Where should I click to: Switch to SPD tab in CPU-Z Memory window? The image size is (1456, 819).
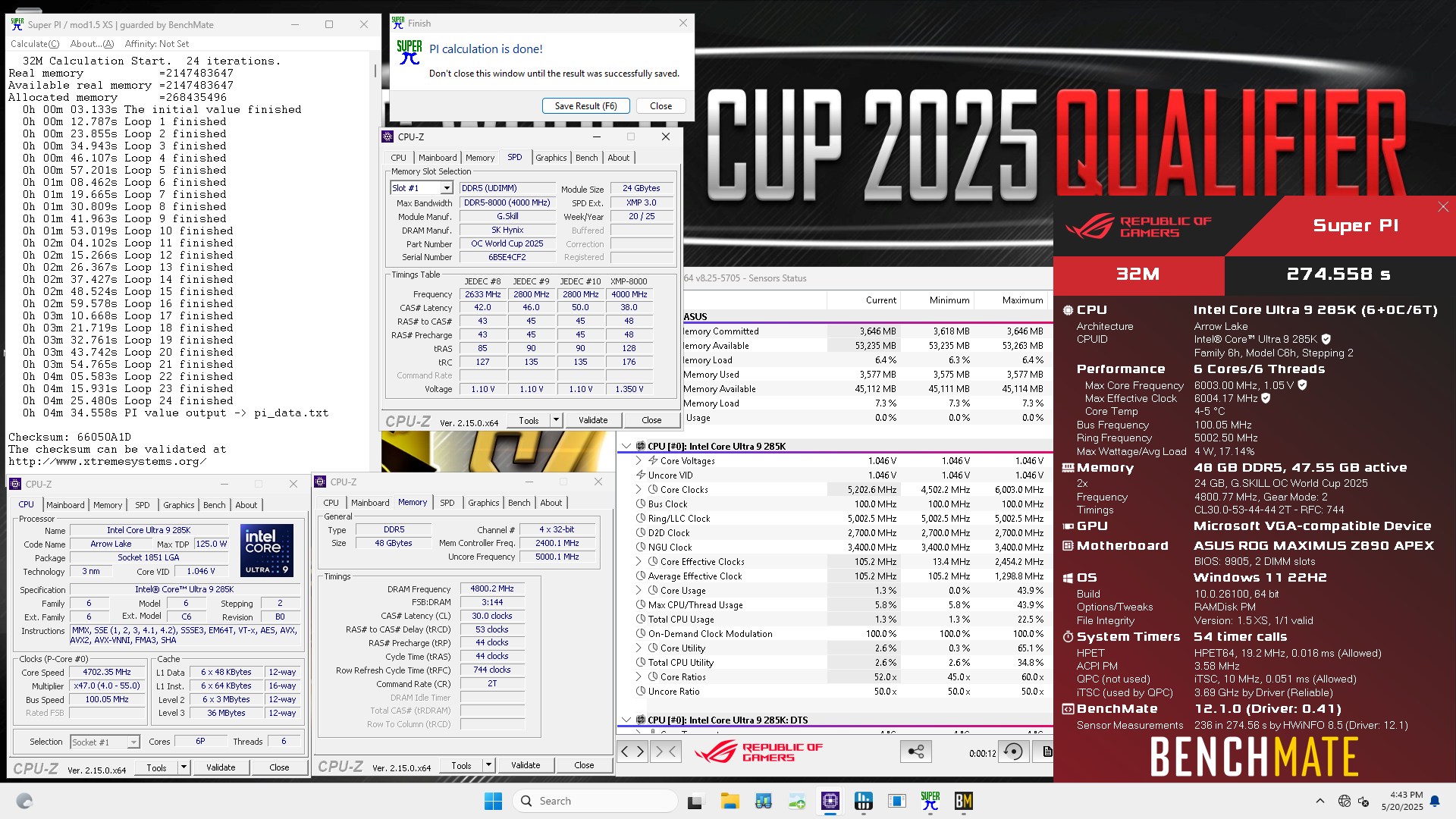click(x=447, y=503)
